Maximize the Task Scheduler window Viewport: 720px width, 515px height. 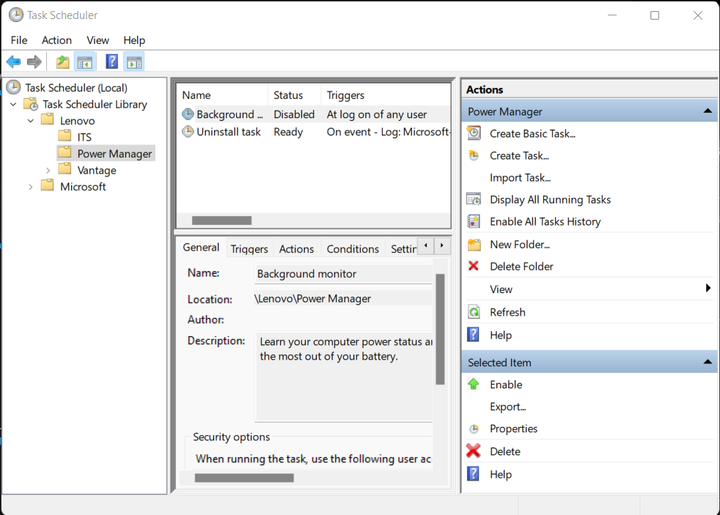pyautogui.click(x=654, y=15)
